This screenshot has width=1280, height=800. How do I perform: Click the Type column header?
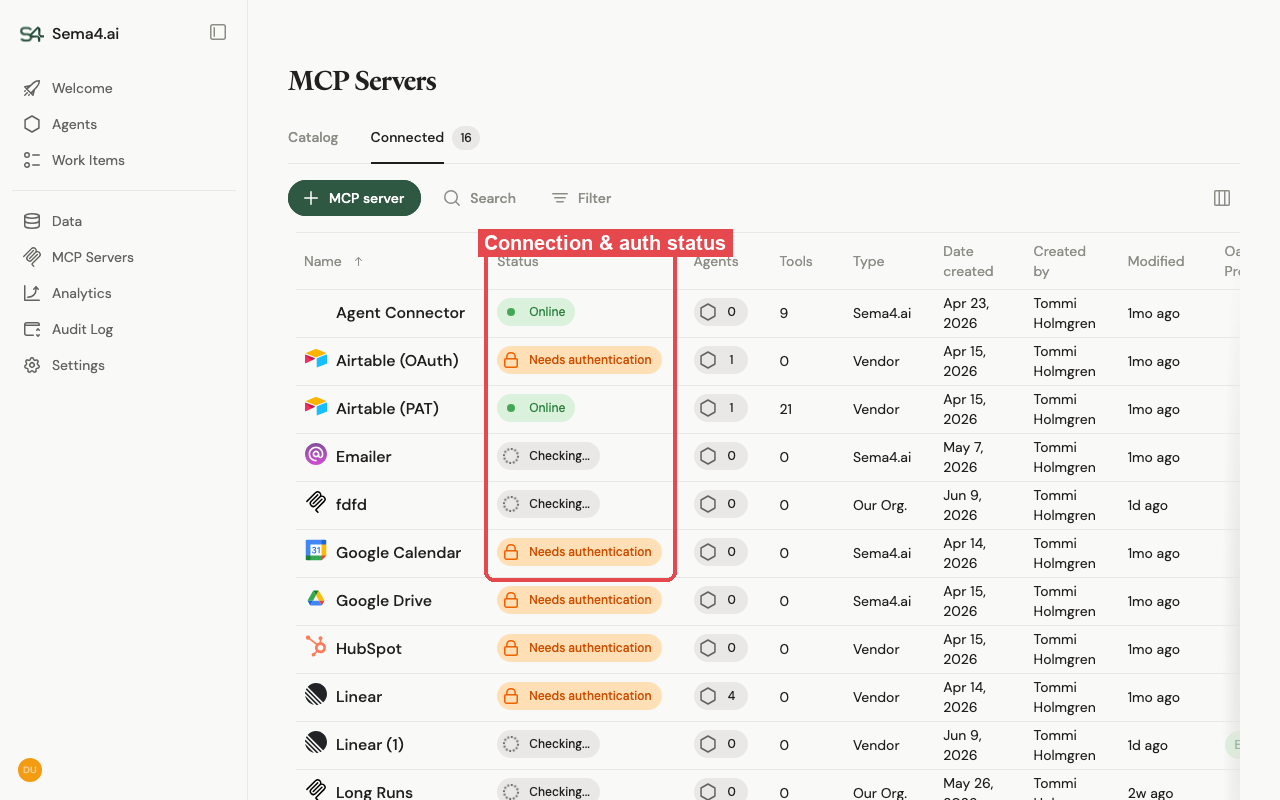pyautogui.click(x=868, y=262)
